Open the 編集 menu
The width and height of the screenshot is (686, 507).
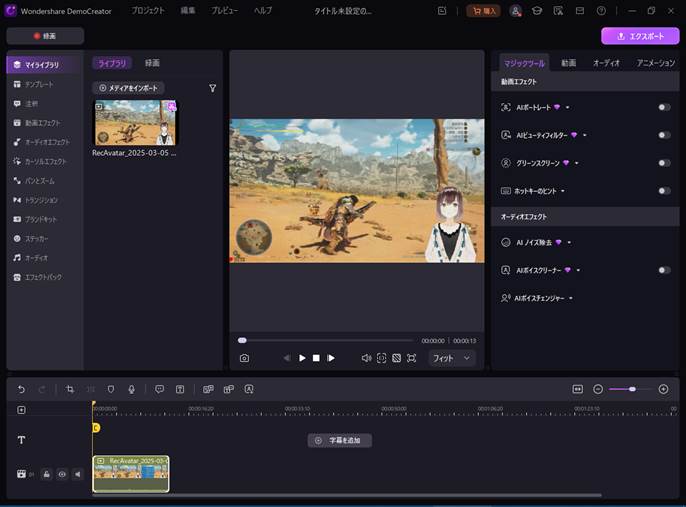188,10
